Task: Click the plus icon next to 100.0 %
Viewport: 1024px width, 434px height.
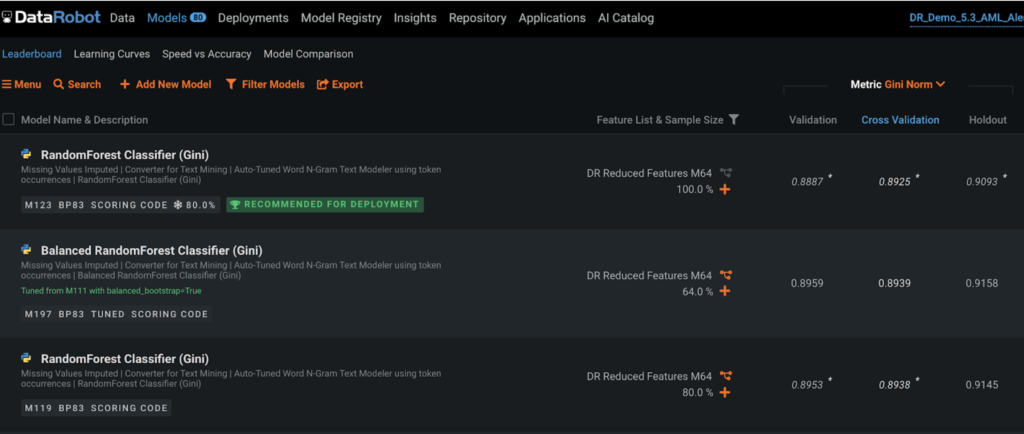Action: (x=724, y=189)
